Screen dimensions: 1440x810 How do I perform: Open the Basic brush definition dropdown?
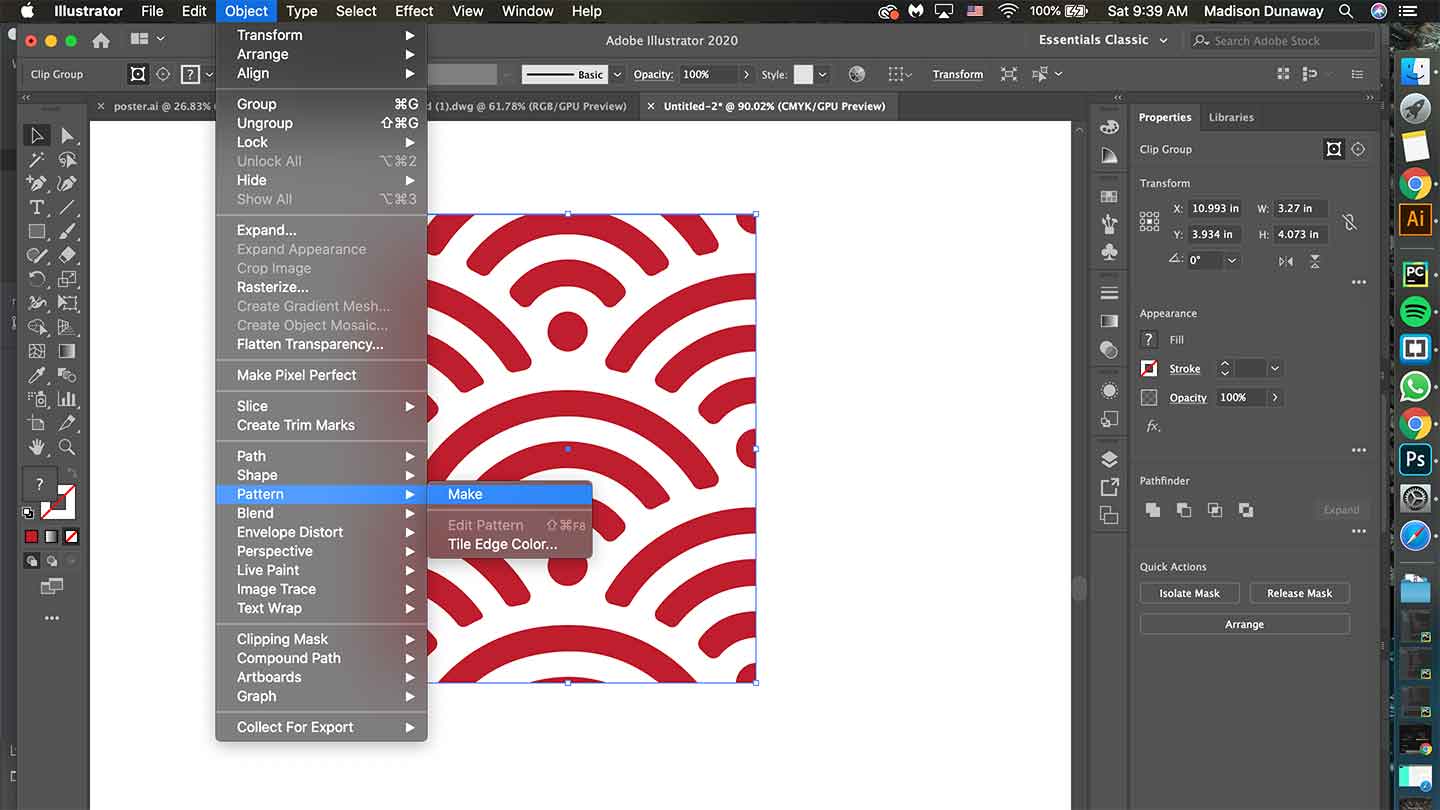[617, 74]
